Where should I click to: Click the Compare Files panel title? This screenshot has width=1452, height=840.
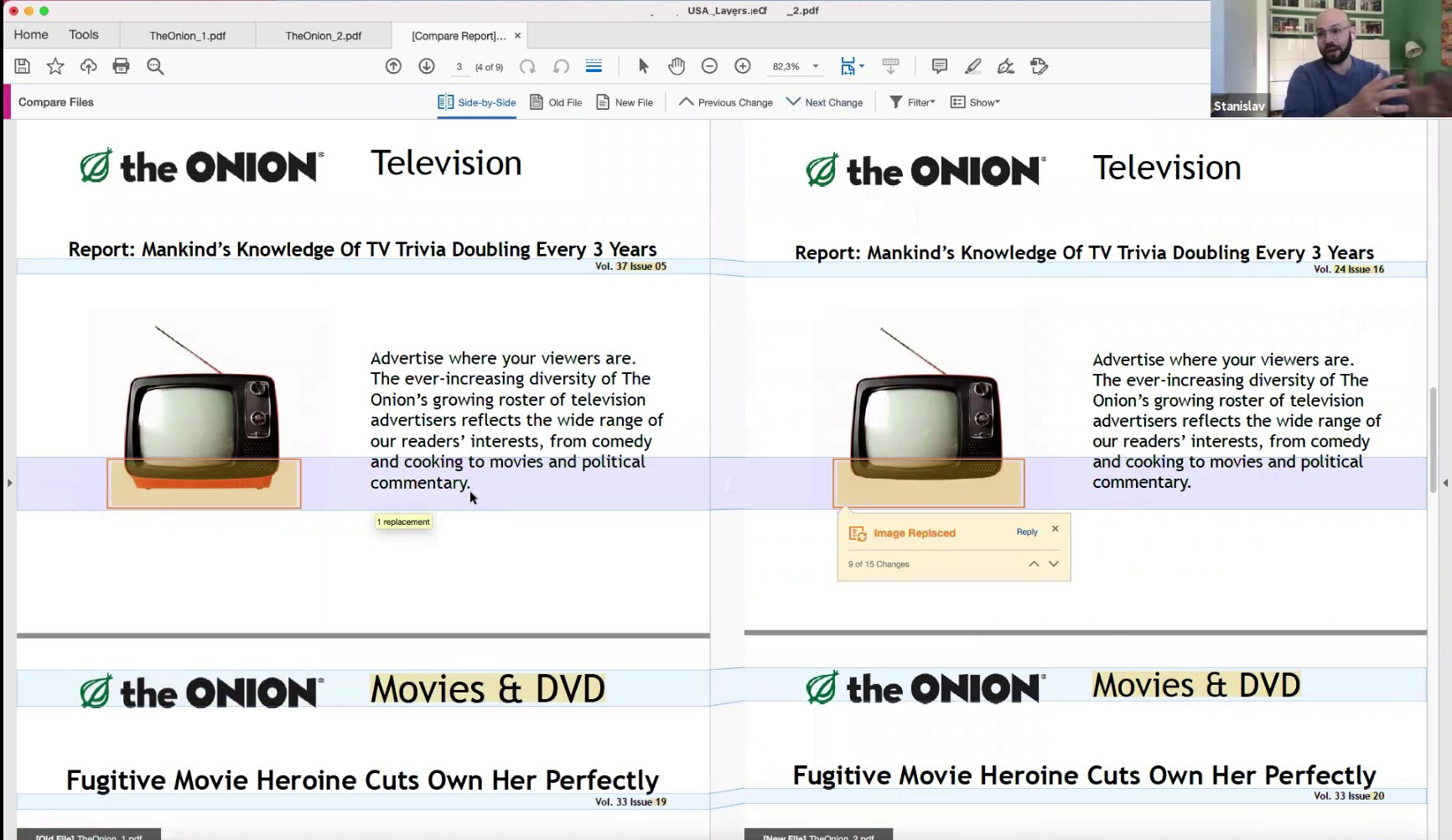(56, 102)
